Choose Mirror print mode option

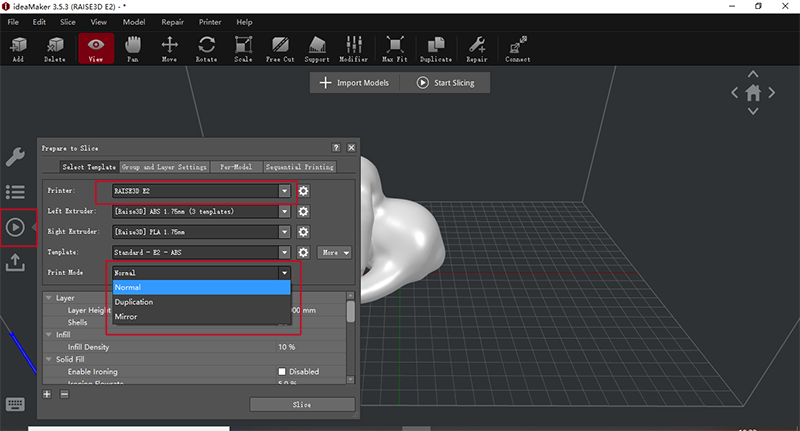pos(201,317)
